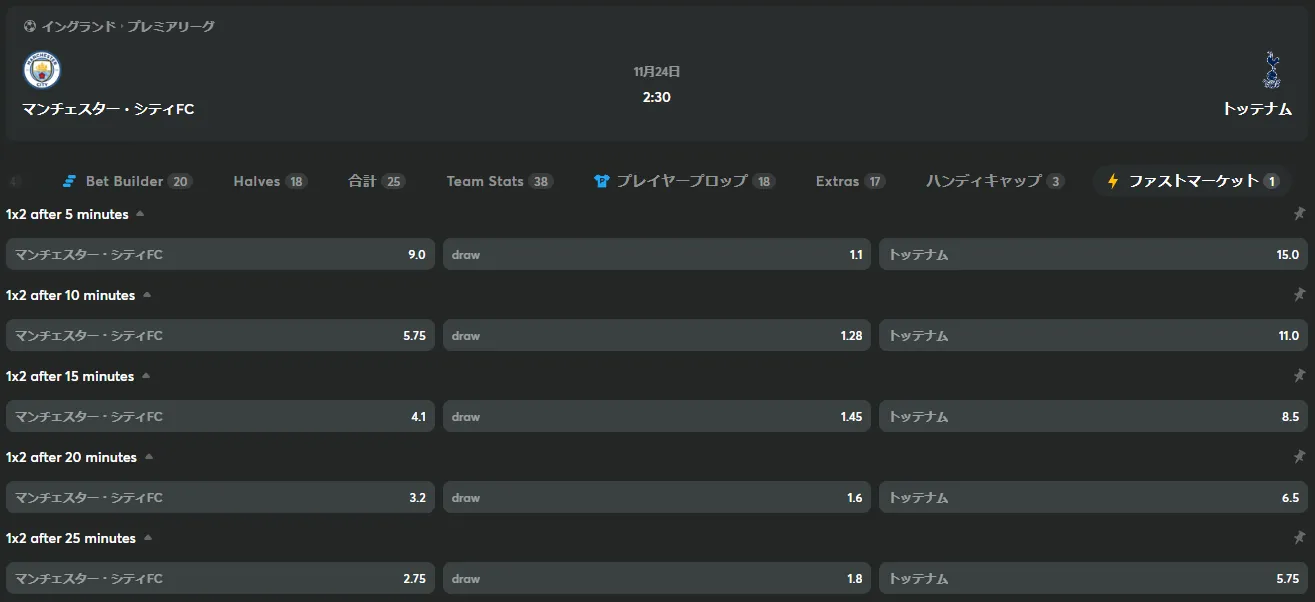Open the Halves tab

pyautogui.click(x=270, y=181)
